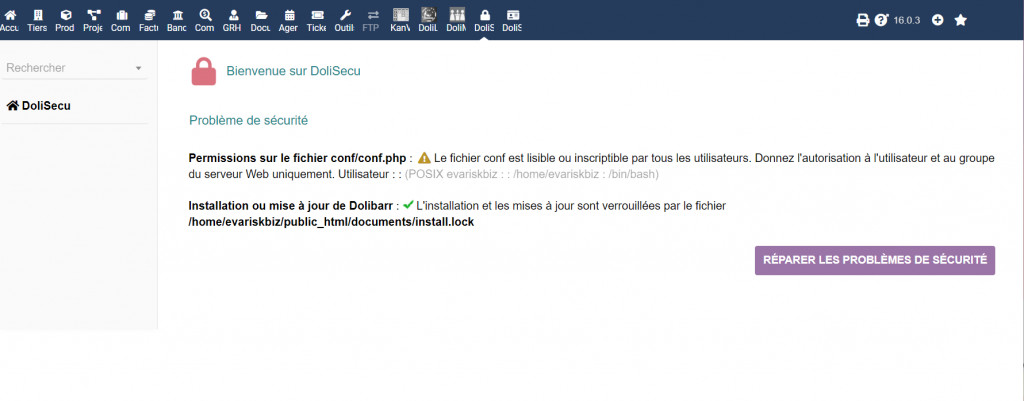The height and width of the screenshot is (401, 1024).
Task: Open DoliSecu in the left sidebar
Action: tap(39, 106)
